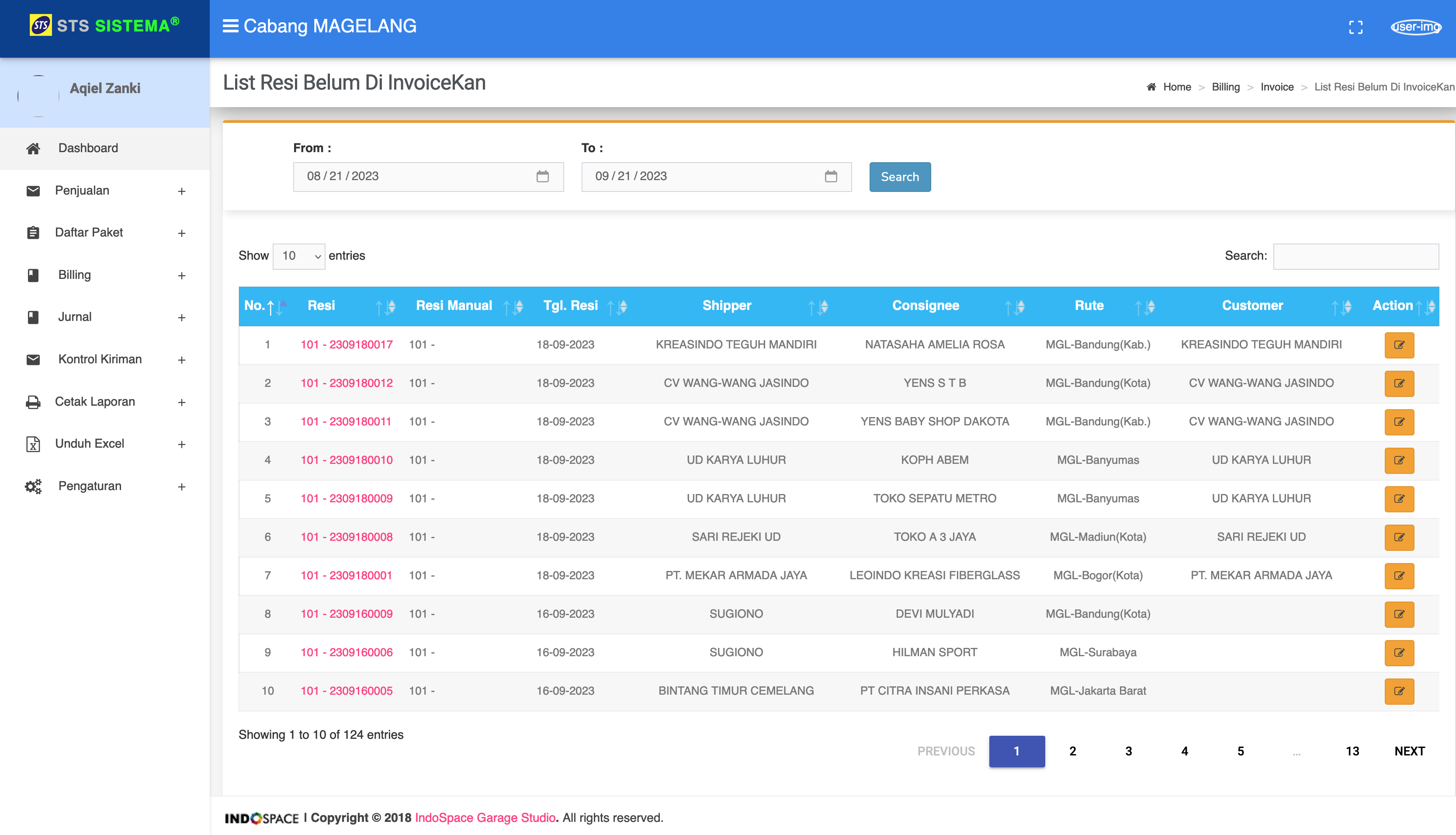This screenshot has height=835, width=1456.
Task: Go to Home breadcrumb link
Action: tap(1177, 87)
